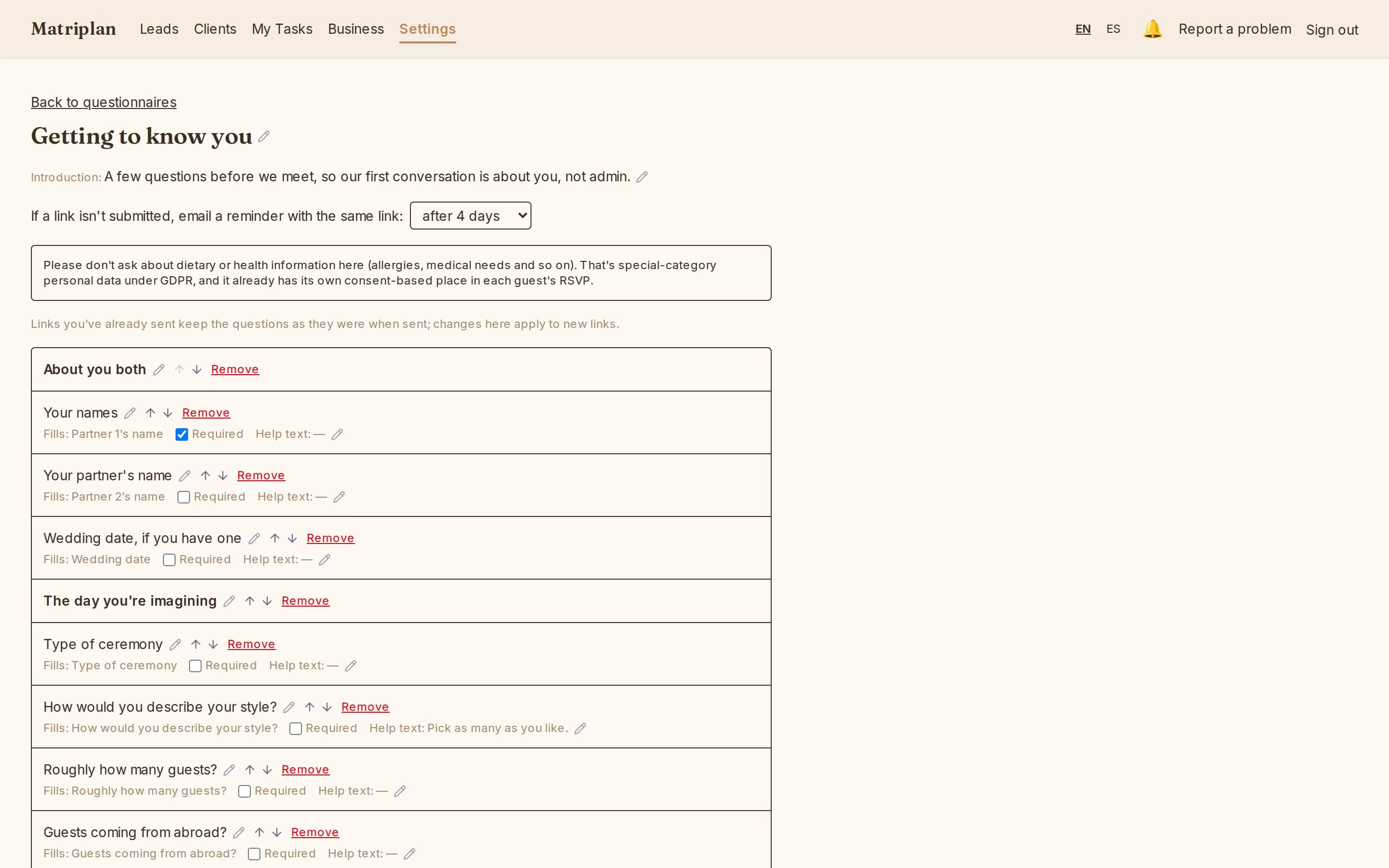1389x868 pixels.
Task: Check Required for Guests coming from abroad
Action: tap(254, 854)
